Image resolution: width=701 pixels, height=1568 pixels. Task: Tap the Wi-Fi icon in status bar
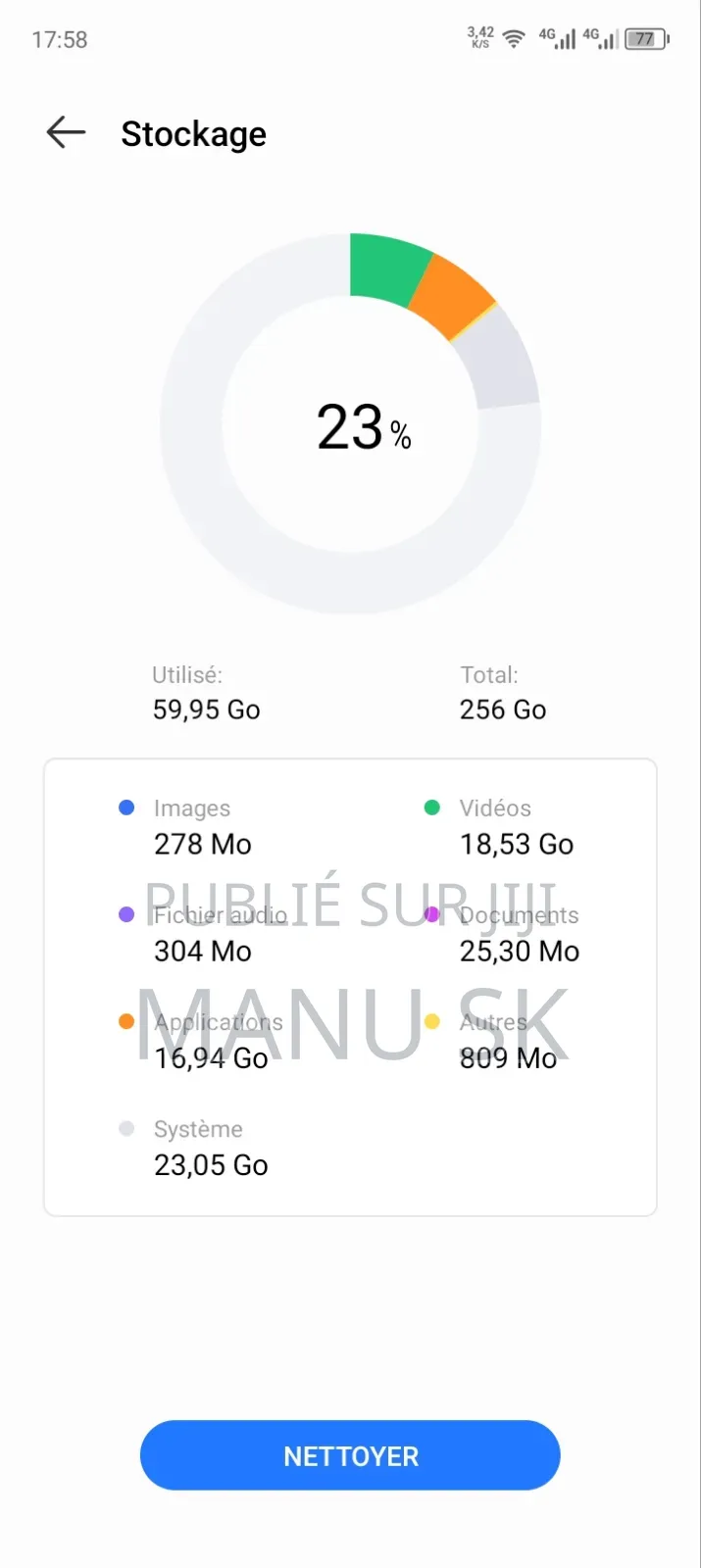pos(513,39)
